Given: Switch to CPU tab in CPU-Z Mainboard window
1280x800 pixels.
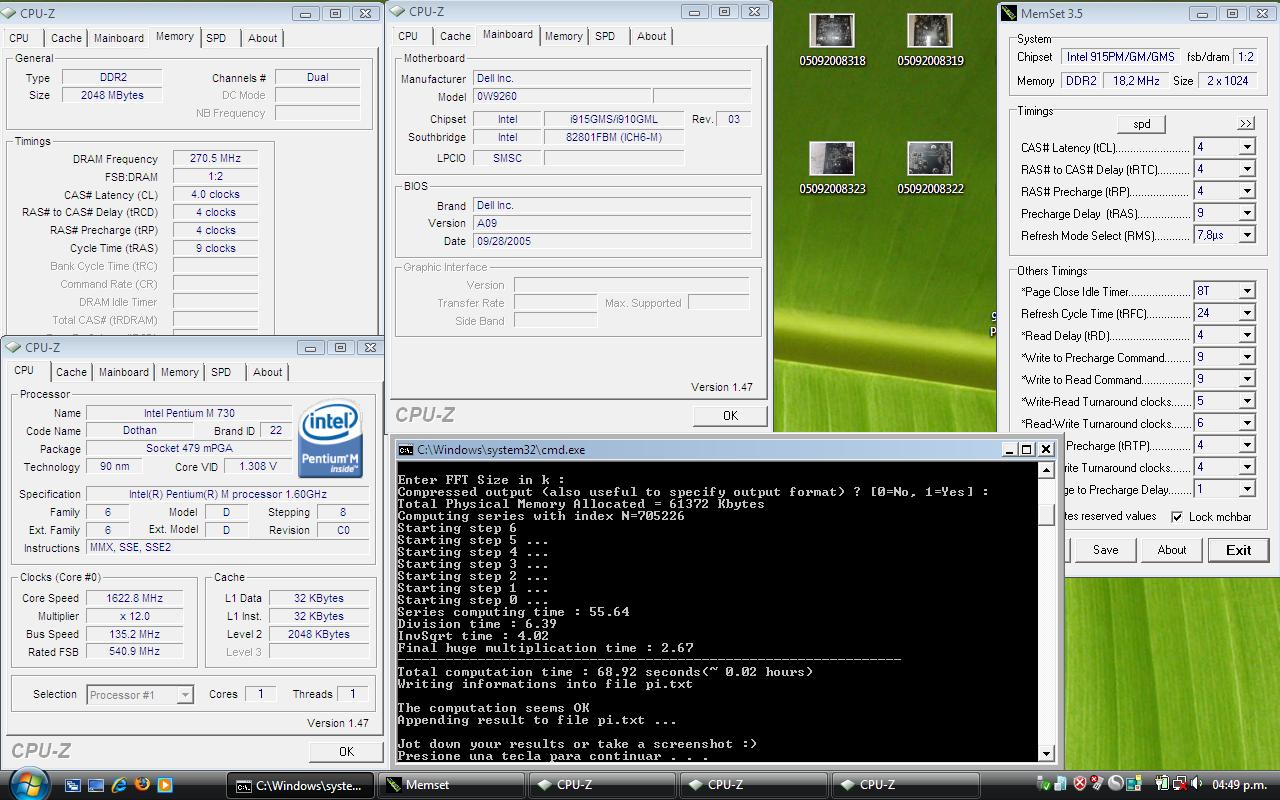Looking at the screenshot, I should point(408,36).
